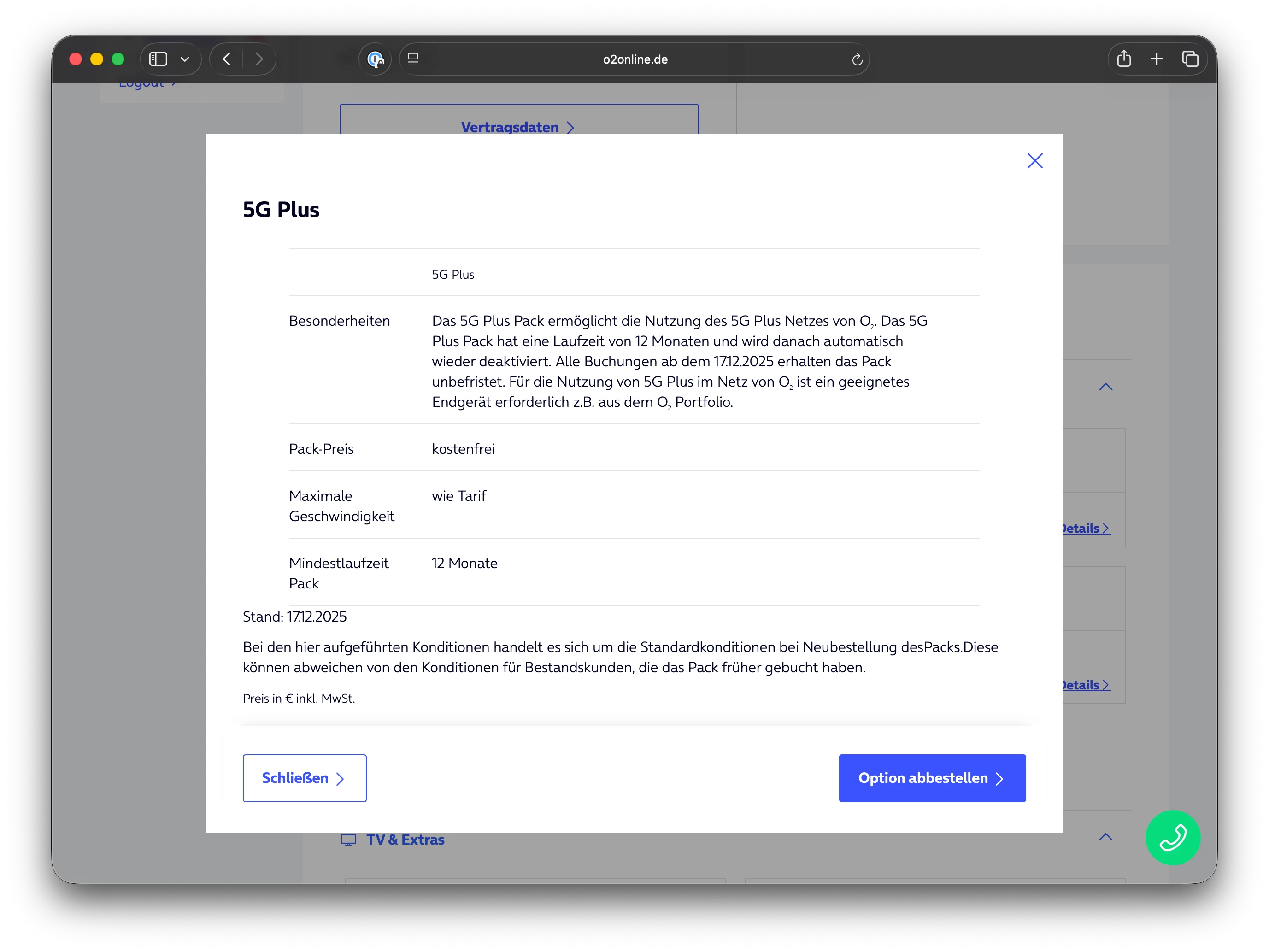
Task: Open Safari share menu icon
Action: [1123, 59]
